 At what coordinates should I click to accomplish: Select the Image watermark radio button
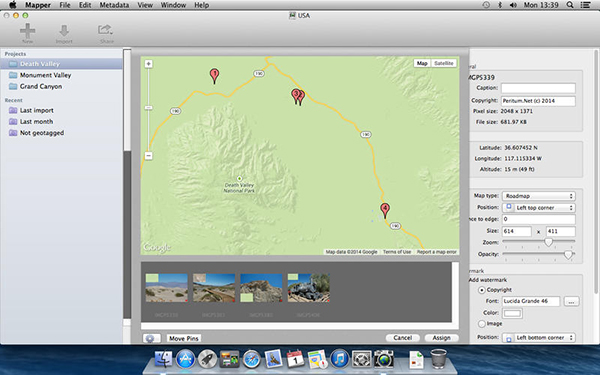pyautogui.click(x=482, y=324)
